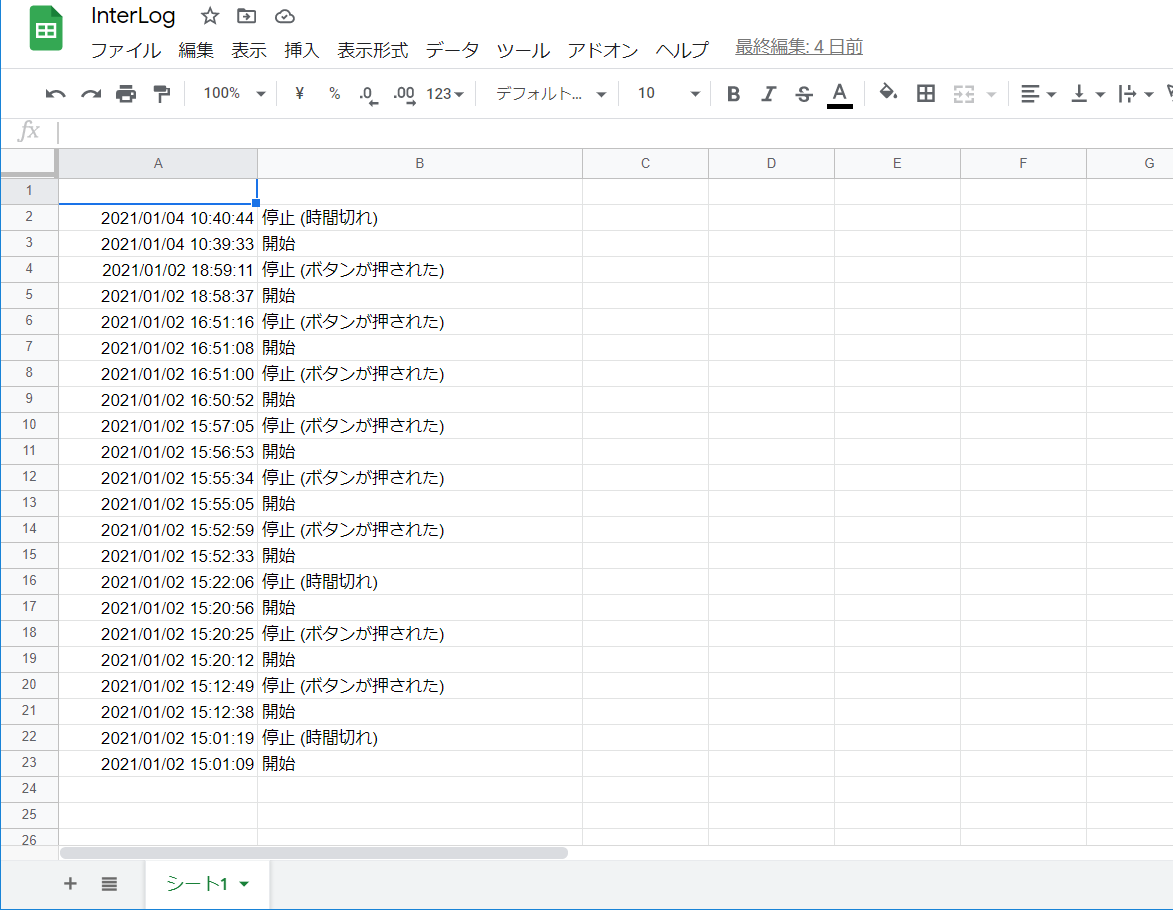Open the 100% zoom dropdown
Screen dimensions: 1173x910
pos(234,93)
